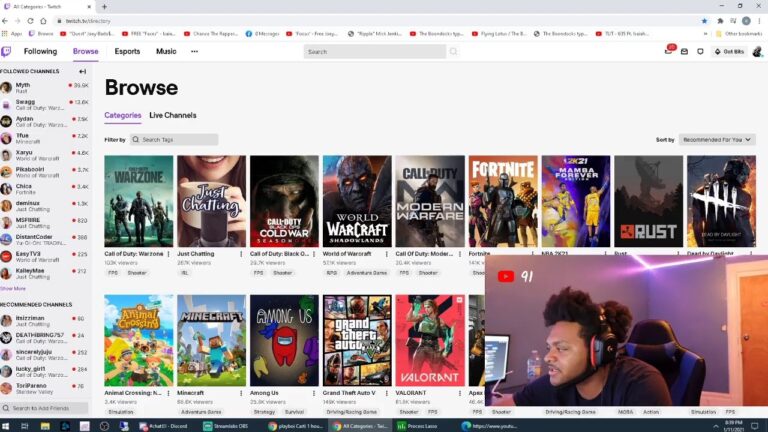
Task: Open options menu for World of Warcraft
Action: (387, 254)
